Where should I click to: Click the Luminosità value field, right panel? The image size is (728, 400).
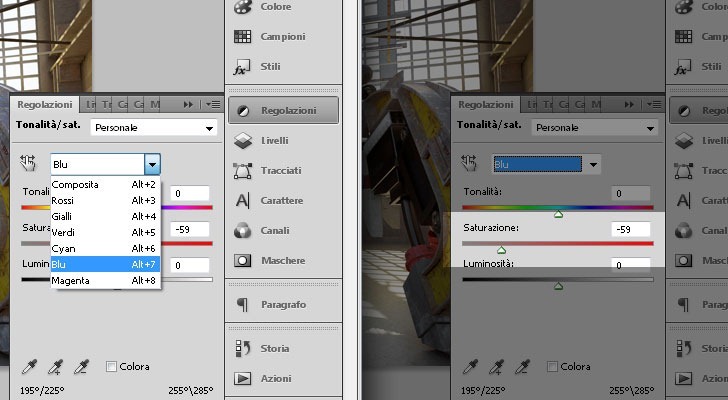631,265
